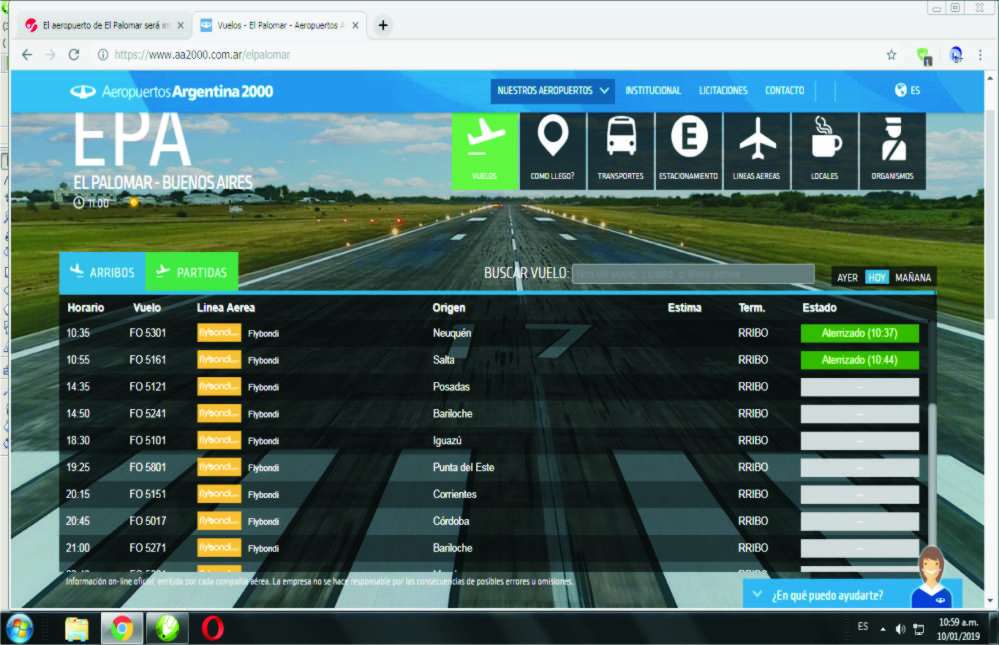Open the site information icon in address bar
Screen dimensions: 999x645
[103, 55]
